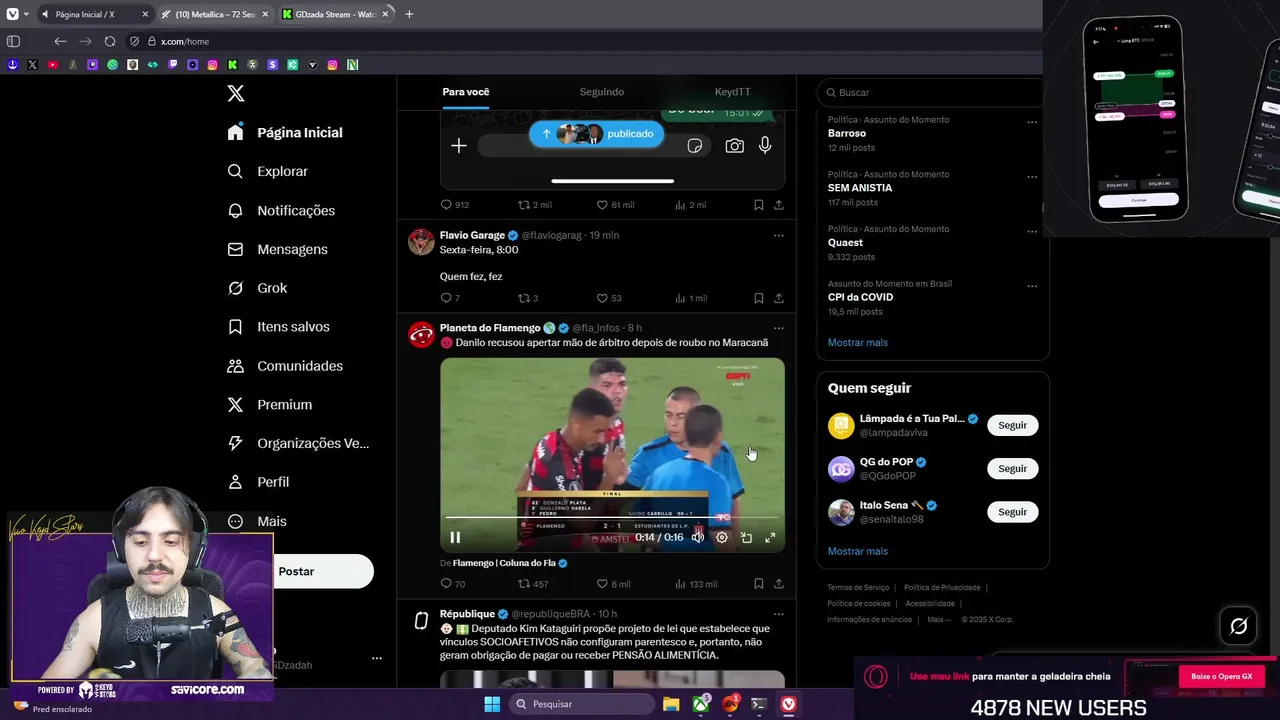The image size is (1280, 720).
Task: Follow Italo Sena
Action: 1012,511
